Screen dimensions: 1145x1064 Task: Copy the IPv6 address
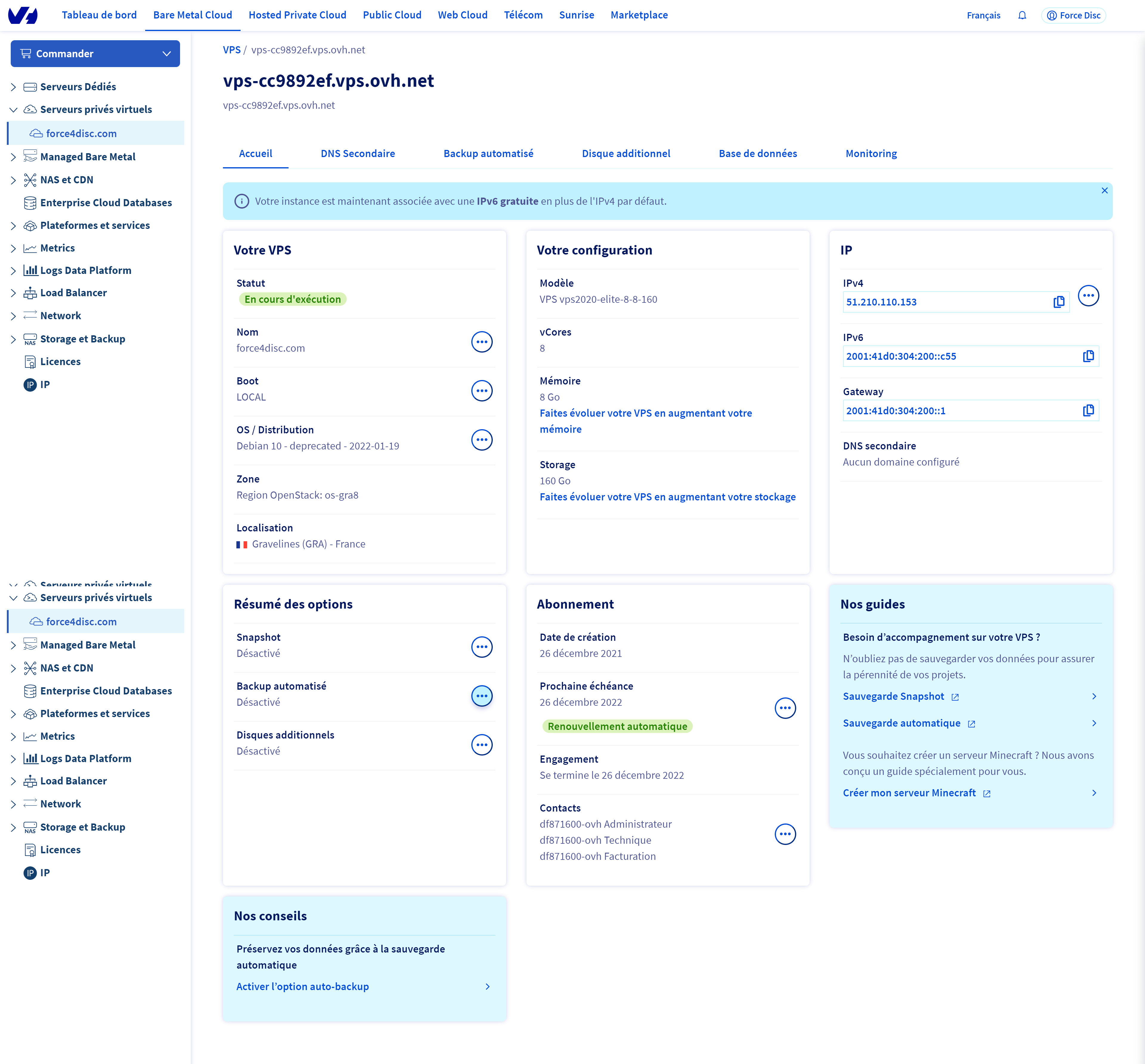(x=1088, y=356)
